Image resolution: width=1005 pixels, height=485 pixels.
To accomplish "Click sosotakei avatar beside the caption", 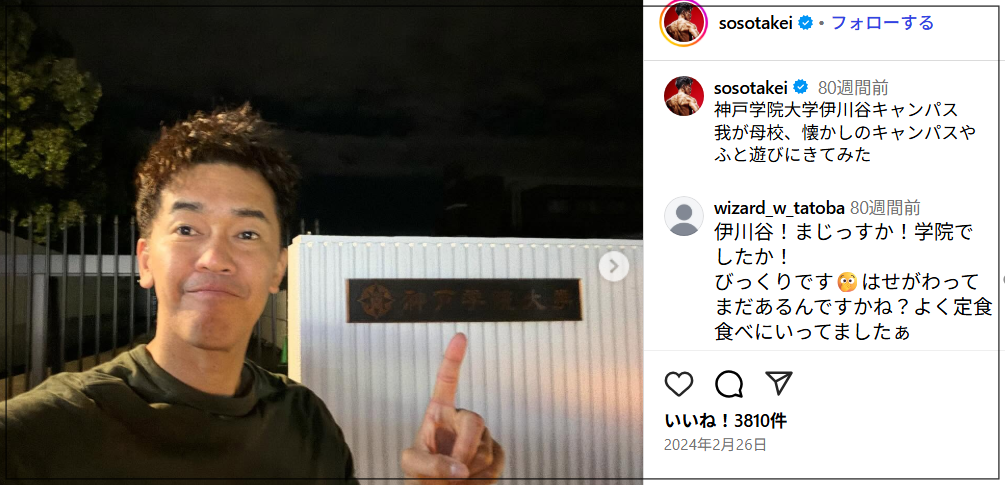I will (684, 96).
